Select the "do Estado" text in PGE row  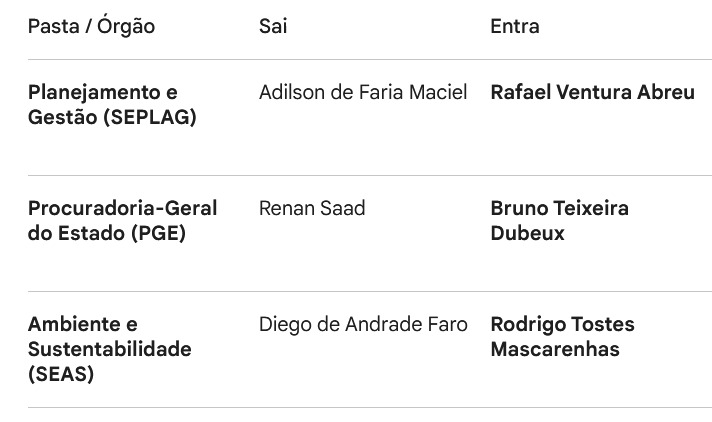coord(70,234)
